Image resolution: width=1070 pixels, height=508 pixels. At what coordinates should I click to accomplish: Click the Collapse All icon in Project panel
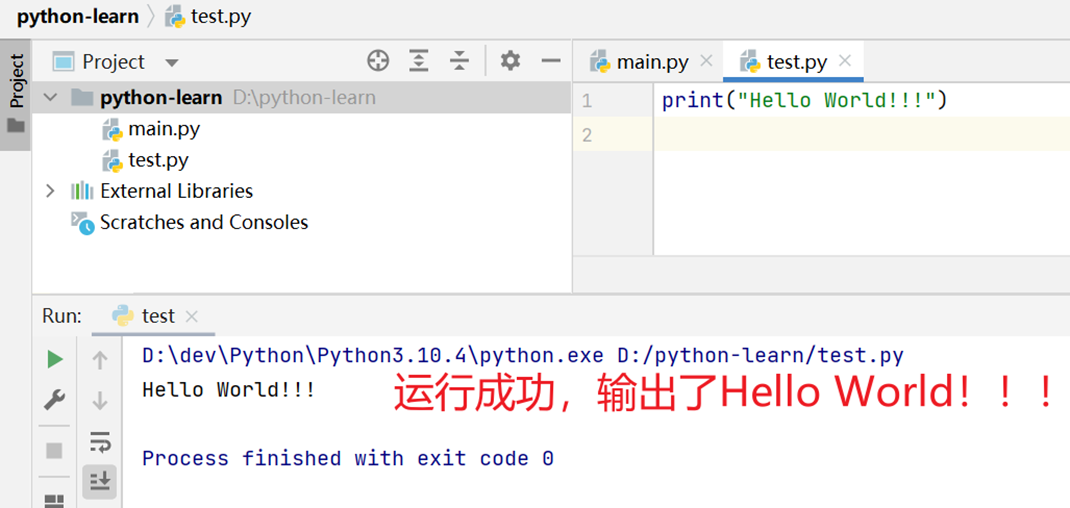[459, 61]
